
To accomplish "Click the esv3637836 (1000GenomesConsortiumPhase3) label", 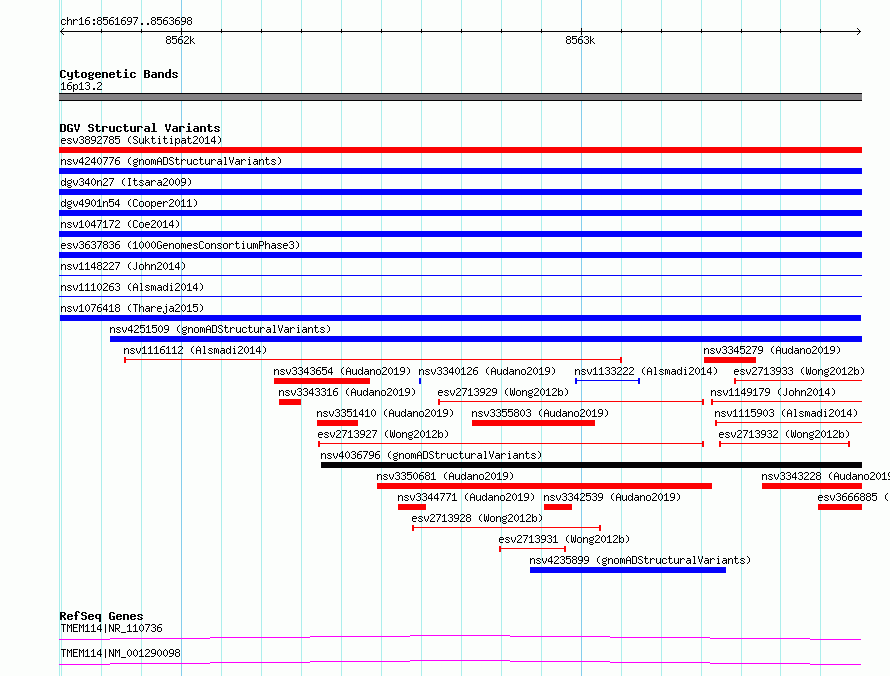I will point(180,245).
